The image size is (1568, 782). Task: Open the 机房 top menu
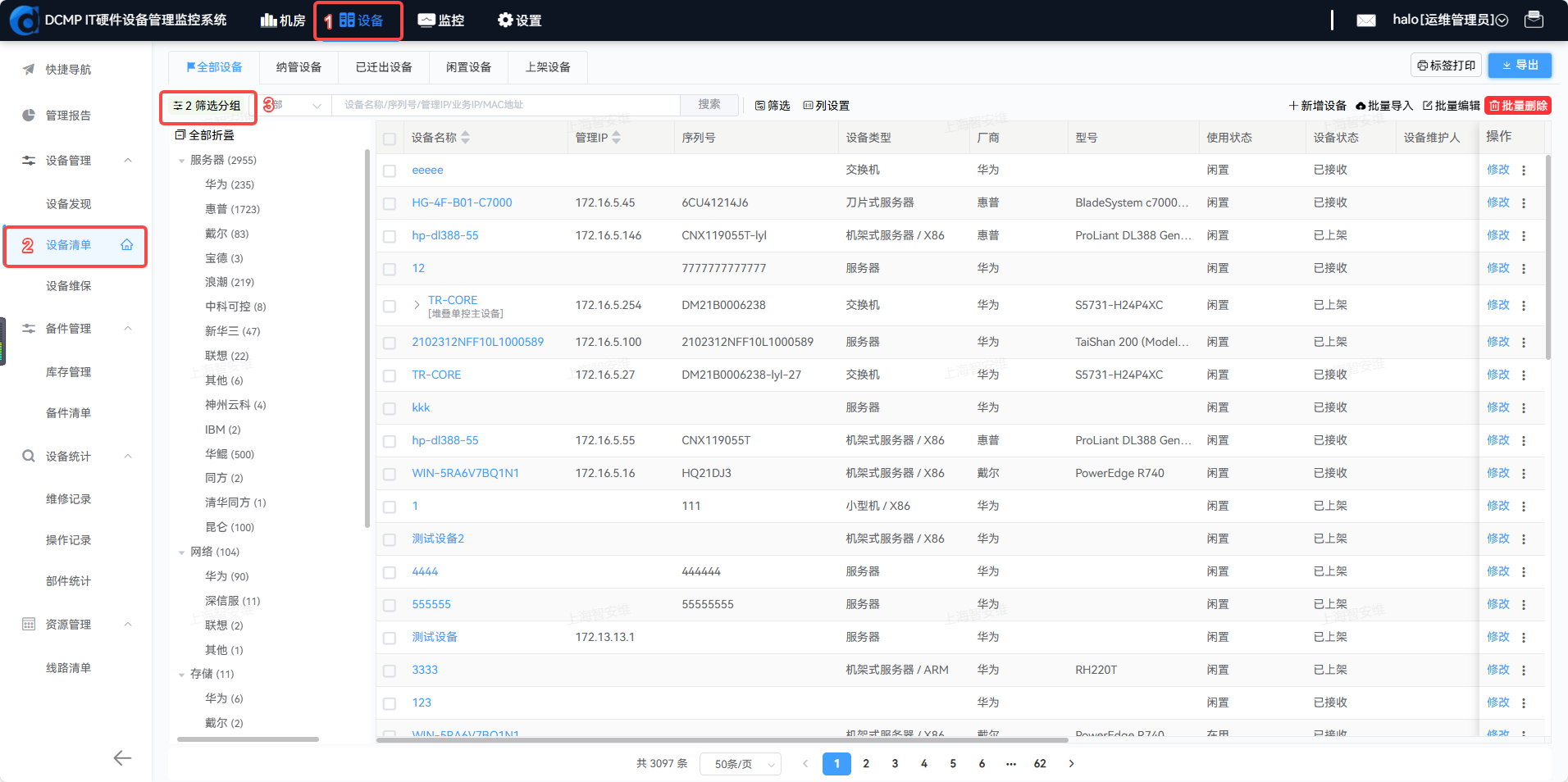[283, 20]
